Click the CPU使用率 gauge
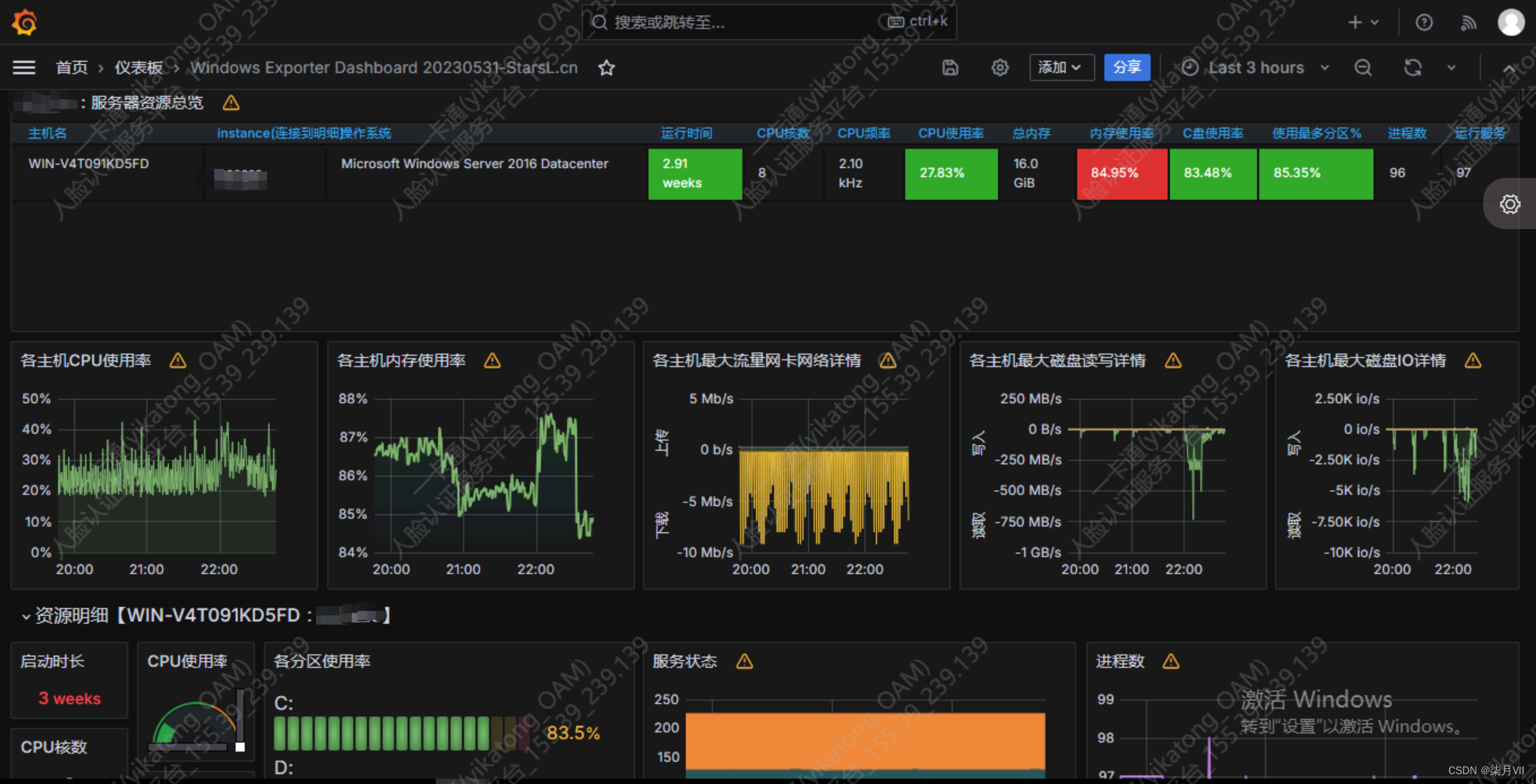Image resolution: width=1536 pixels, height=784 pixels. tap(195, 724)
